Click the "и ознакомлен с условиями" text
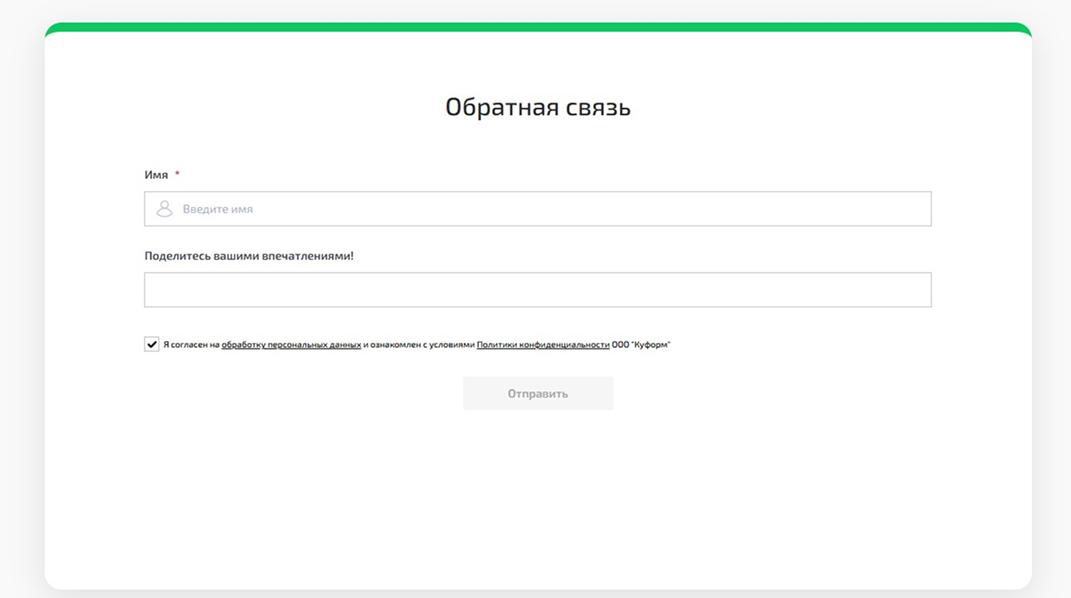The height and width of the screenshot is (598, 1071). (419, 345)
